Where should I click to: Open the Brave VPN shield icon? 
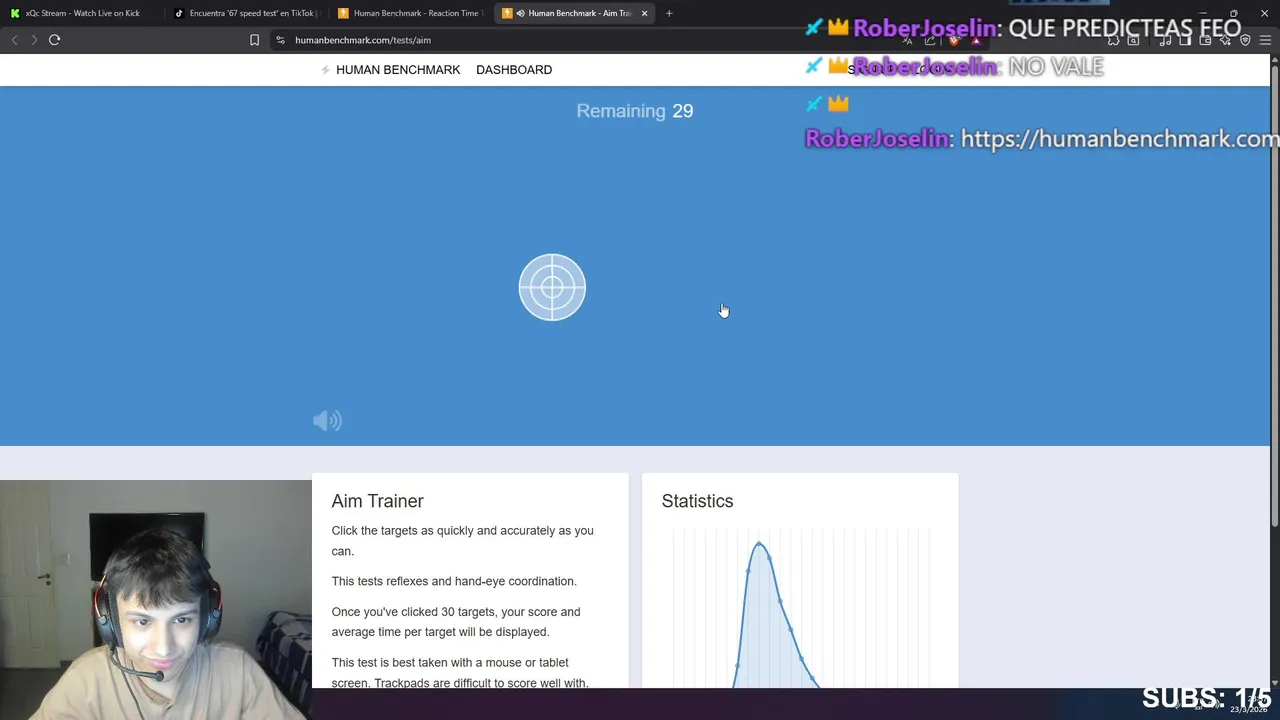click(1245, 40)
